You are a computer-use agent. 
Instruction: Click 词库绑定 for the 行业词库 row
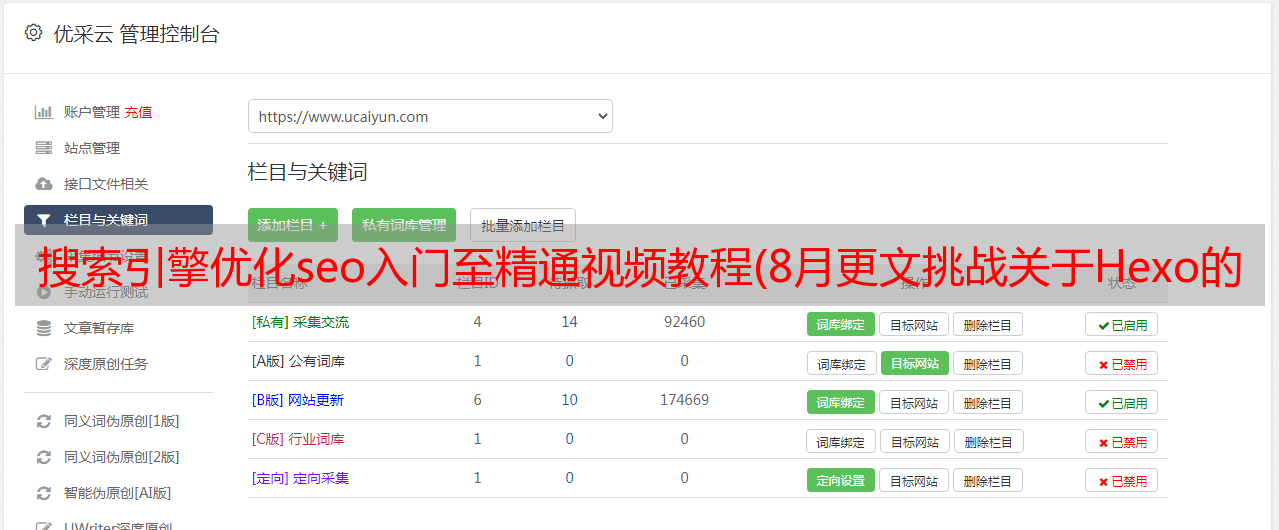point(842,441)
